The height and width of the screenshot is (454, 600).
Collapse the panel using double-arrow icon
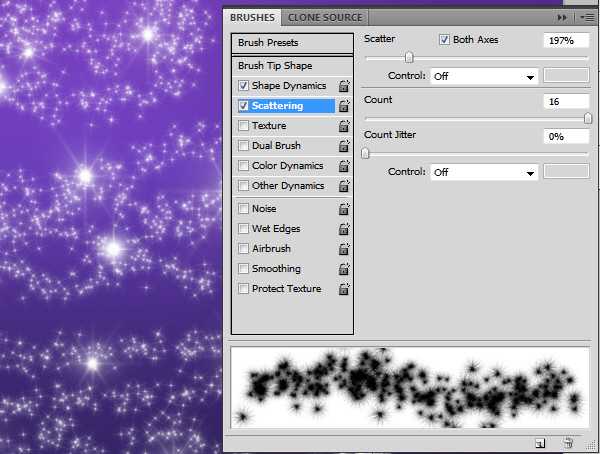coord(562,18)
